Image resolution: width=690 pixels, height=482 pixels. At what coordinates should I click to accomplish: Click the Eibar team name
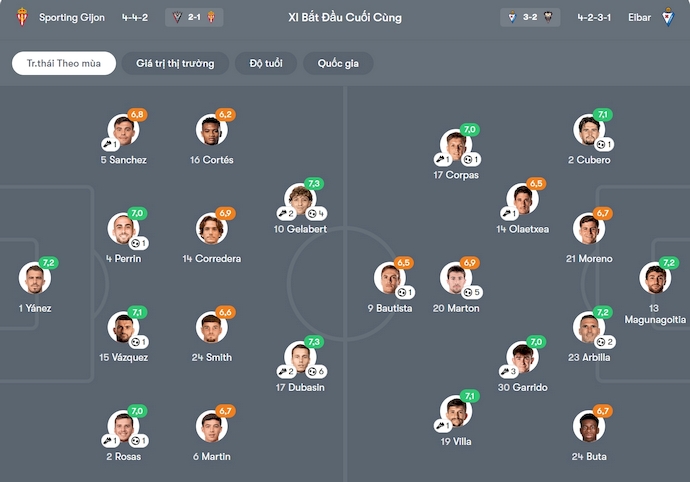[x=640, y=17]
